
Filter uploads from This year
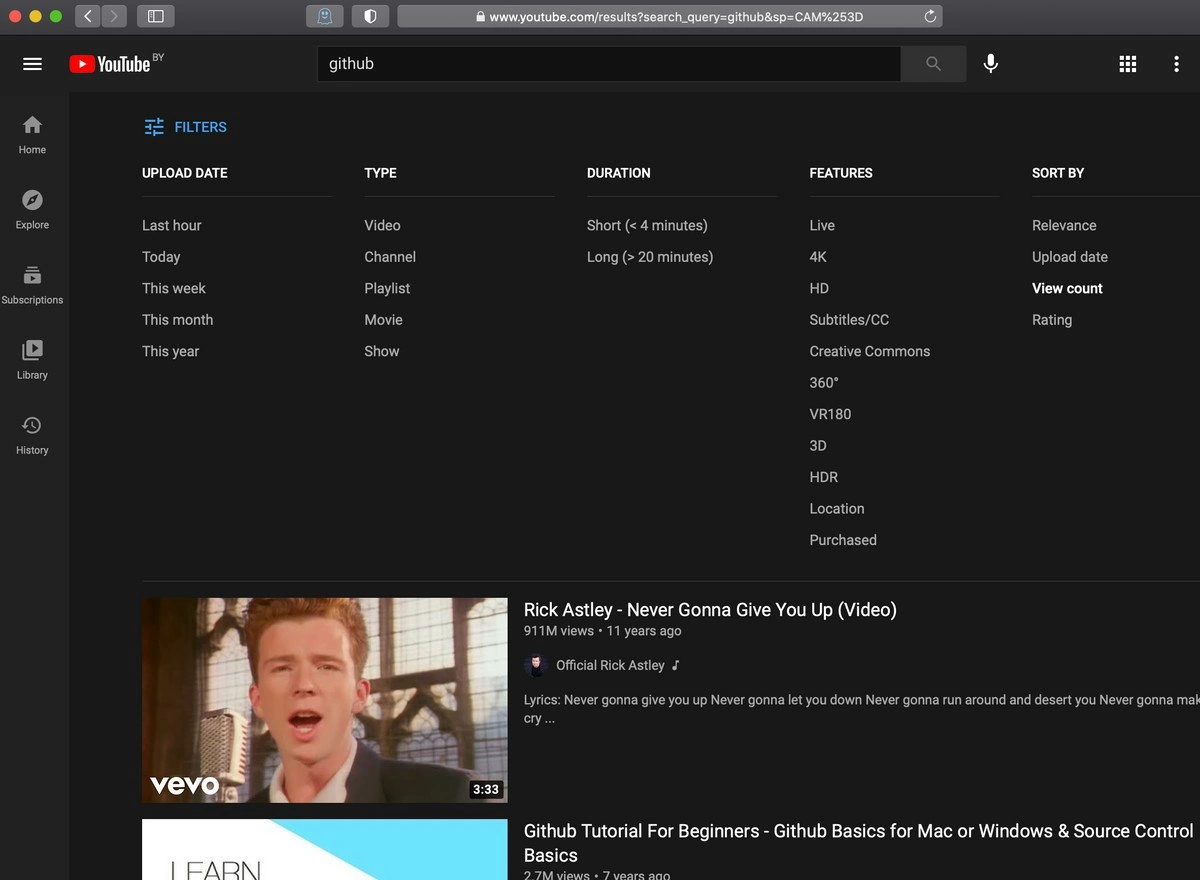click(171, 351)
